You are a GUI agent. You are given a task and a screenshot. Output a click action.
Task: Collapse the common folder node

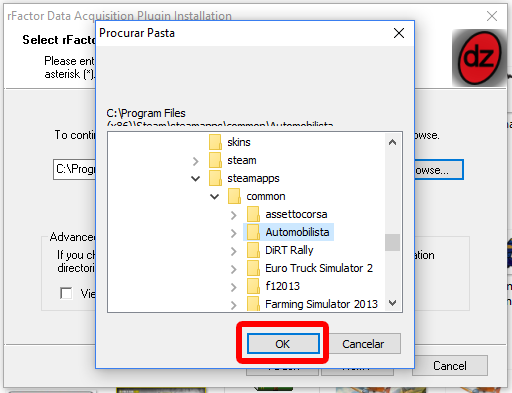[215, 197]
